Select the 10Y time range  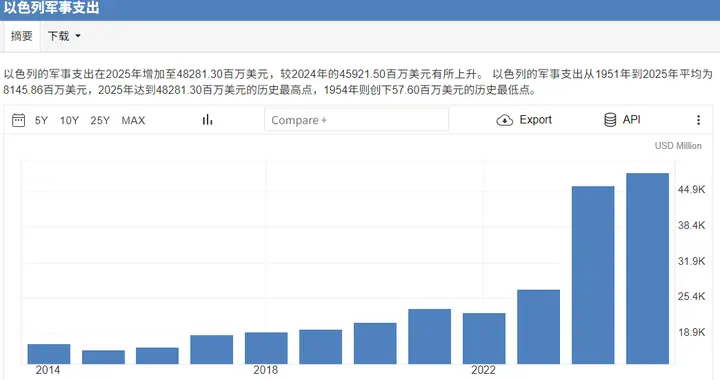pos(69,121)
